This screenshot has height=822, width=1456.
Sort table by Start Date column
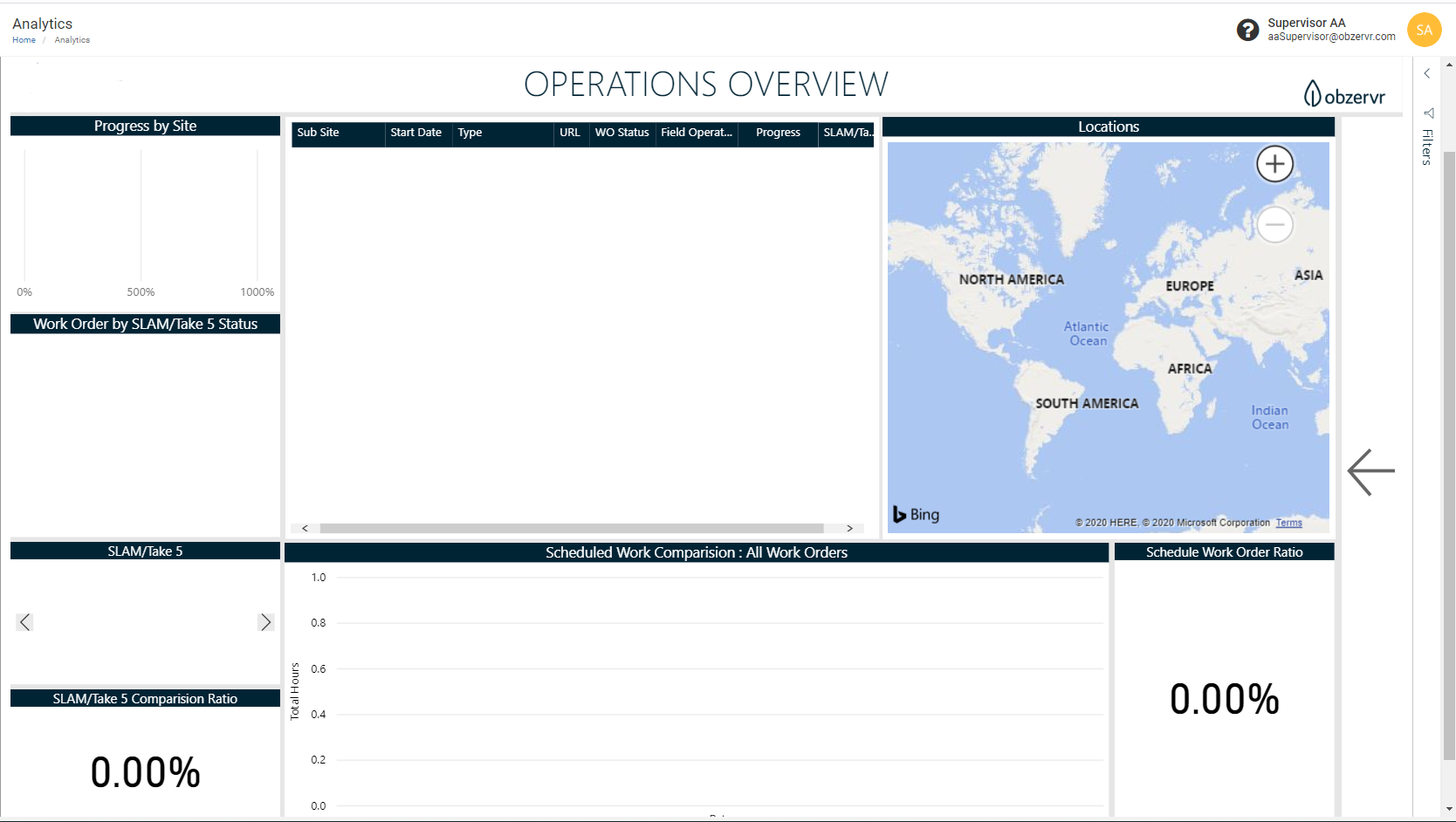(418, 133)
